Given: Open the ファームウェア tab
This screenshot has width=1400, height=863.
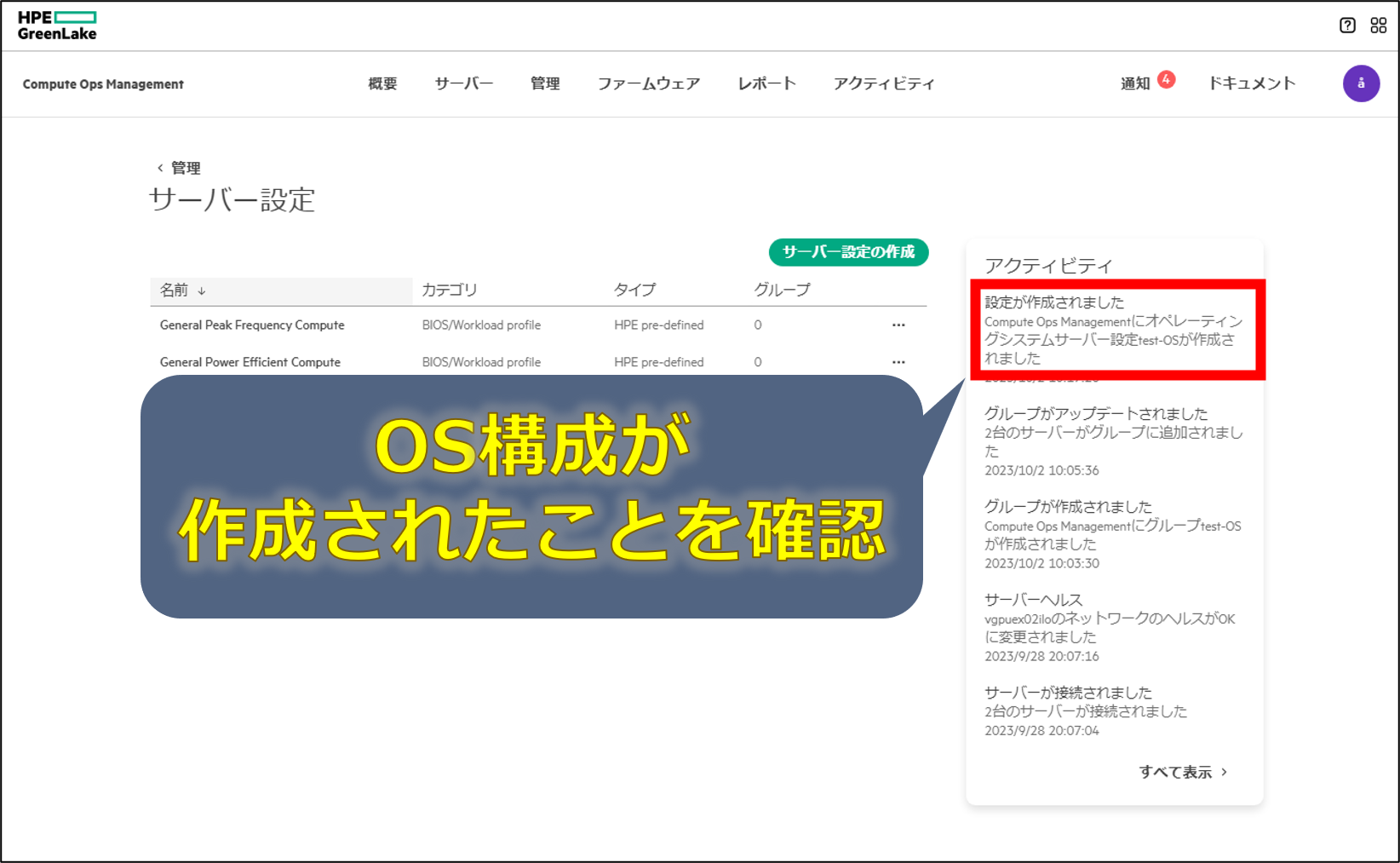Looking at the screenshot, I should 649,83.
